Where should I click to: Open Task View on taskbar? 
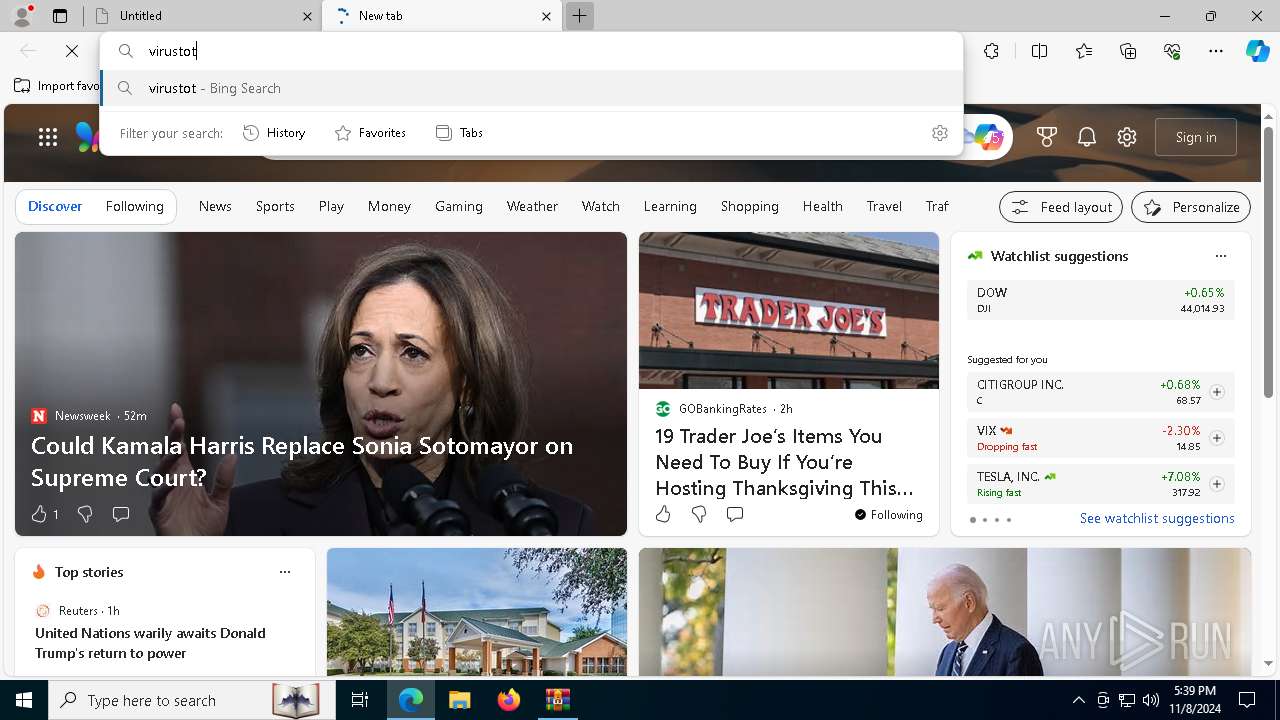point(360,700)
